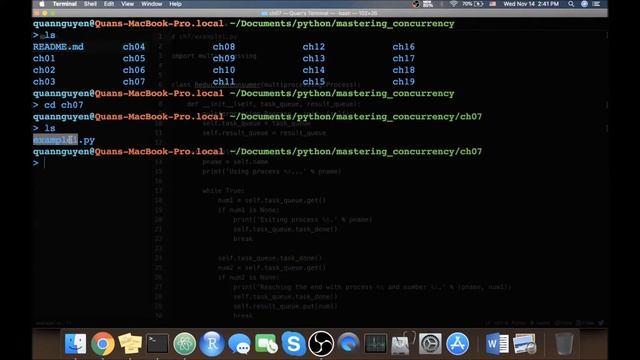This screenshot has width=640, height=360.
Task: Click the highlighted example1.py filename
Action: 64,140
